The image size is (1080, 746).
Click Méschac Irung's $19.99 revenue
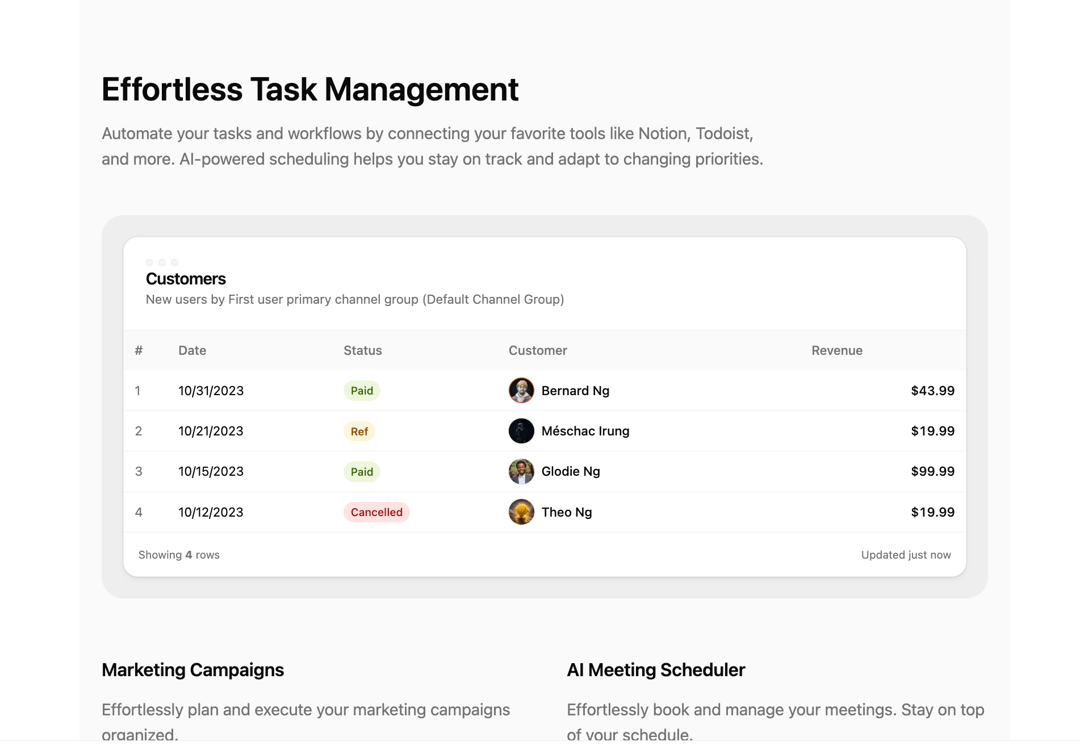pyautogui.click(x=933, y=431)
